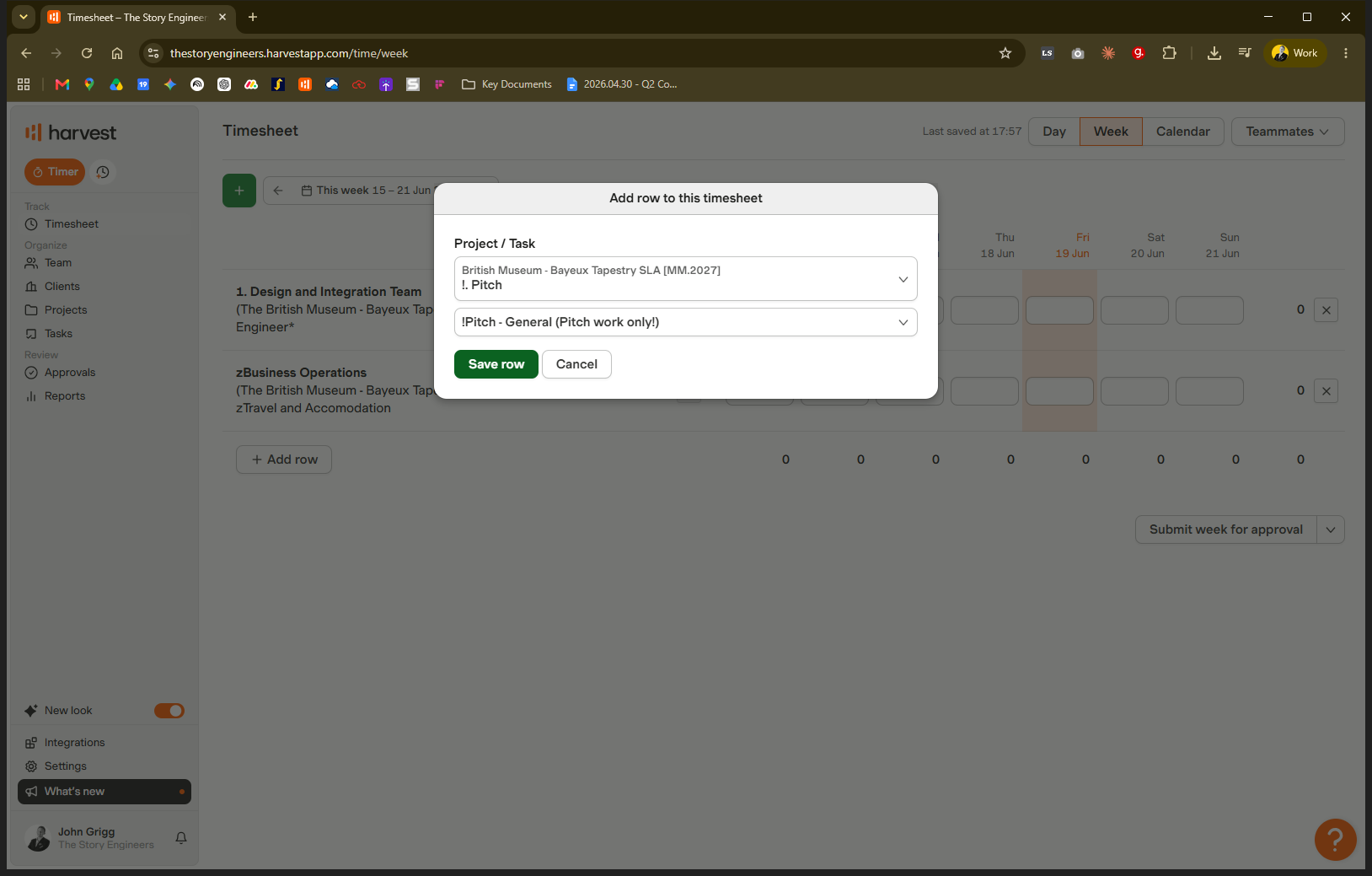Bookmark this page with the star icon

coord(1005,53)
